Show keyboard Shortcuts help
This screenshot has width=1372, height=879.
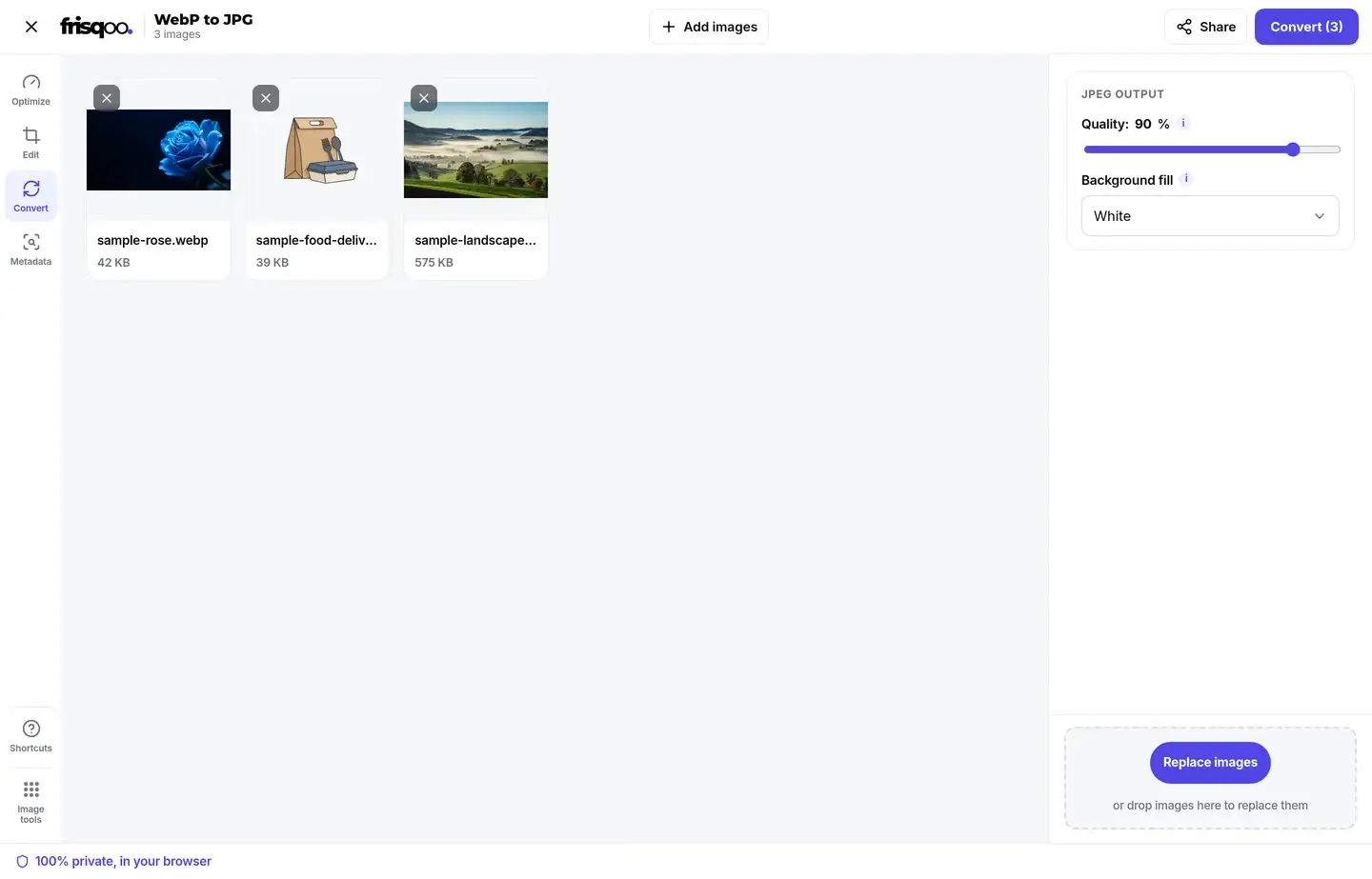coord(31,736)
